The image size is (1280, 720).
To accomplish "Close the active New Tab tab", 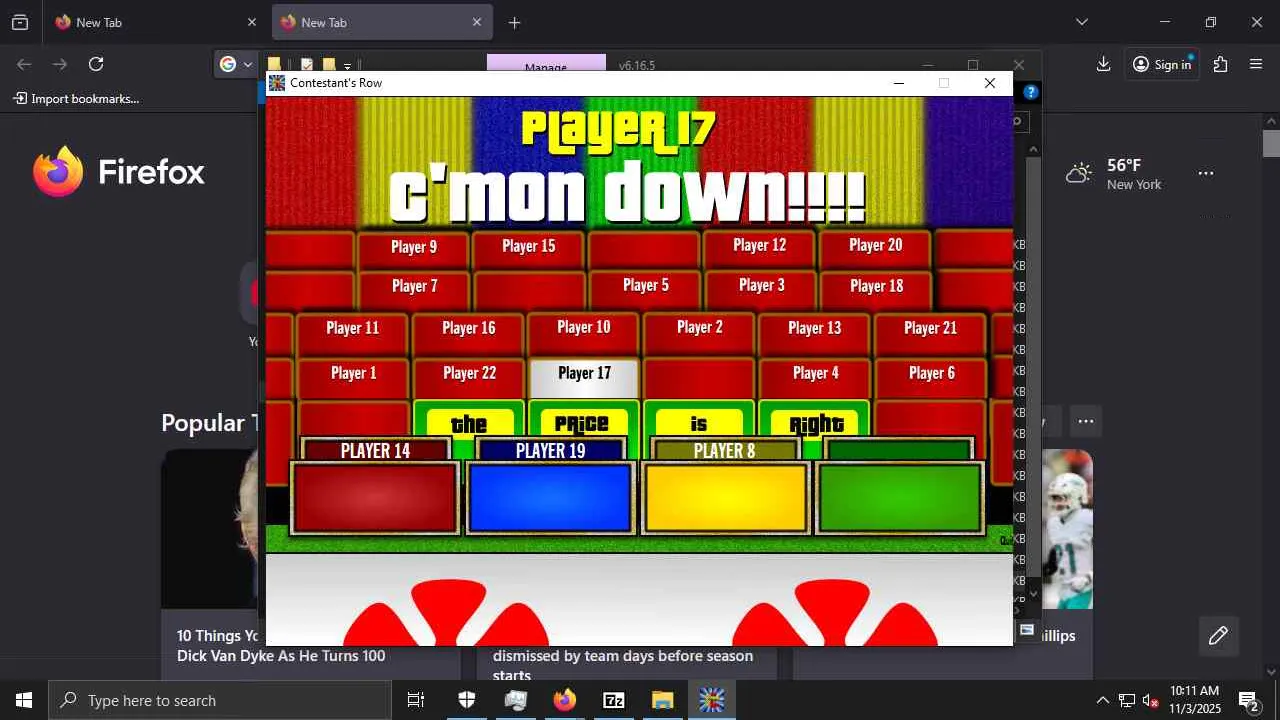I will point(477,22).
